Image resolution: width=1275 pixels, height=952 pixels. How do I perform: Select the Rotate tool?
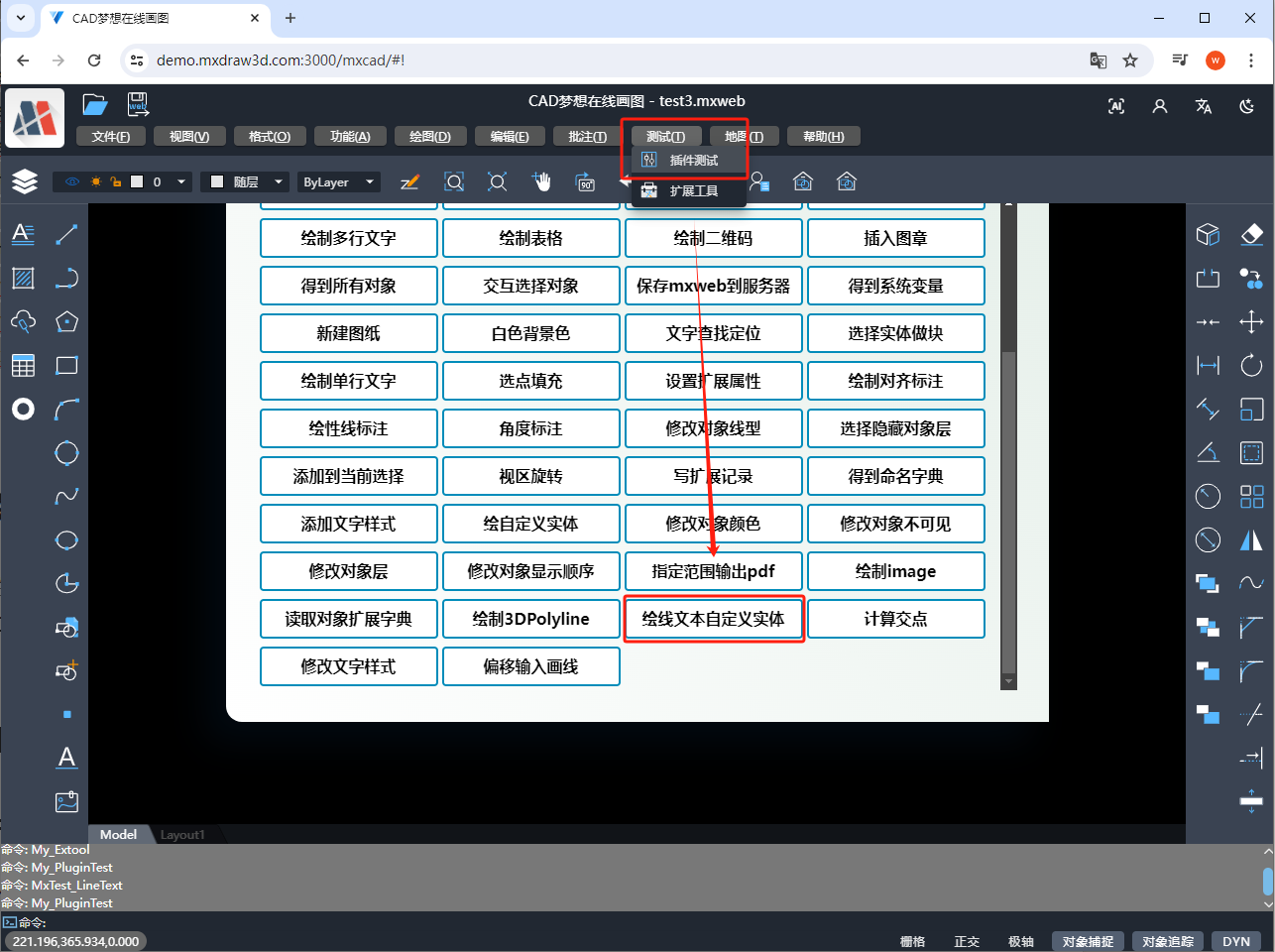(1251, 366)
